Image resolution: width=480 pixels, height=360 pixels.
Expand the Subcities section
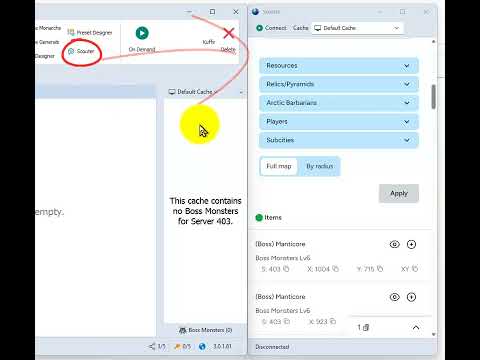pos(338,140)
